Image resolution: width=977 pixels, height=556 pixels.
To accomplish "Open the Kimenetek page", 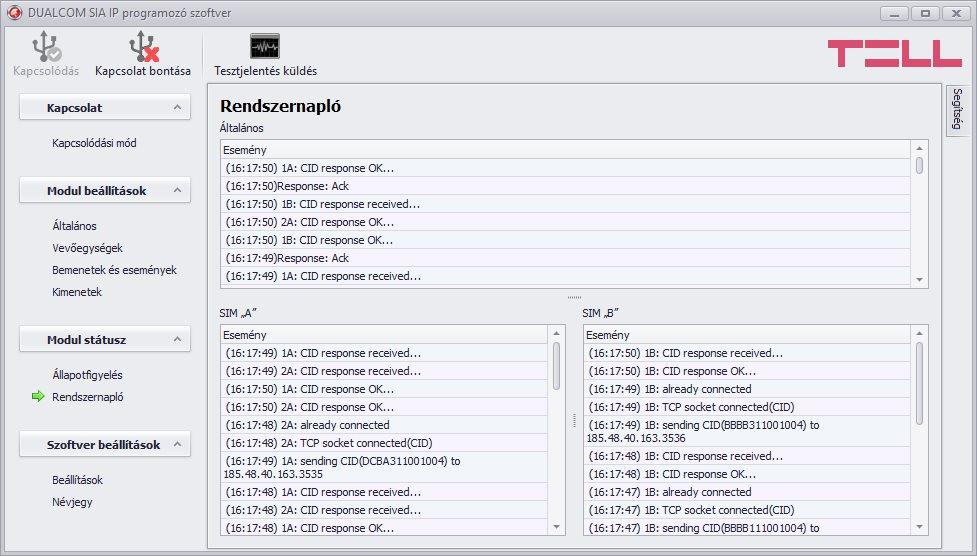I will (77, 292).
